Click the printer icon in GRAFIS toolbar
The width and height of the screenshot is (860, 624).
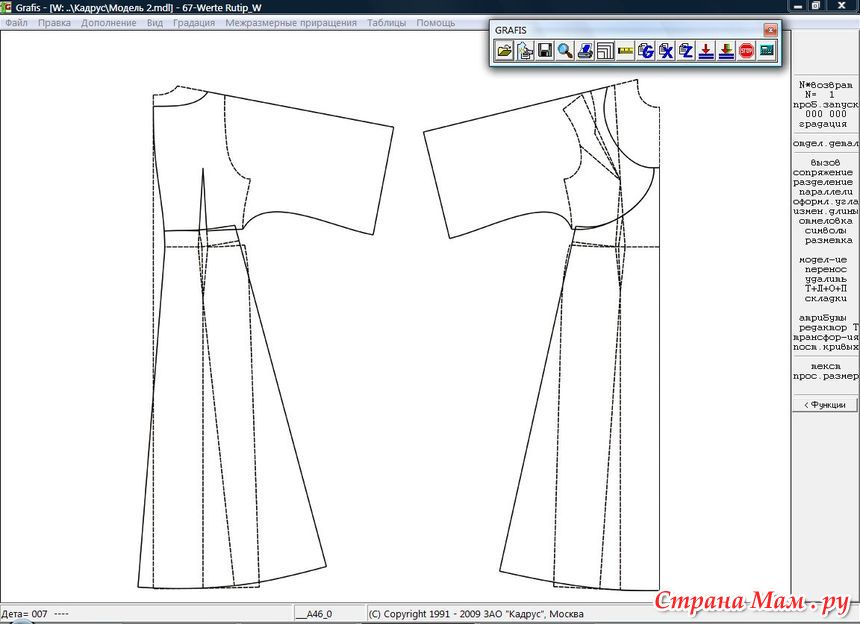click(x=585, y=51)
